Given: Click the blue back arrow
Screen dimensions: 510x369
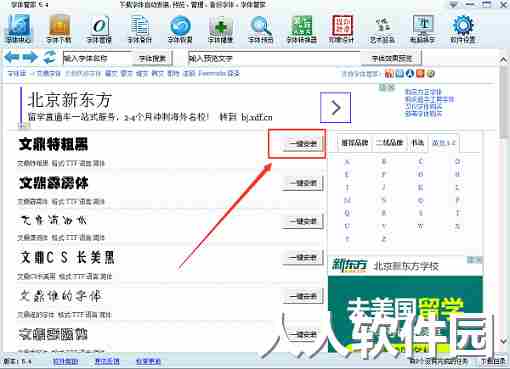Looking at the screenshot, I should 12,57.
